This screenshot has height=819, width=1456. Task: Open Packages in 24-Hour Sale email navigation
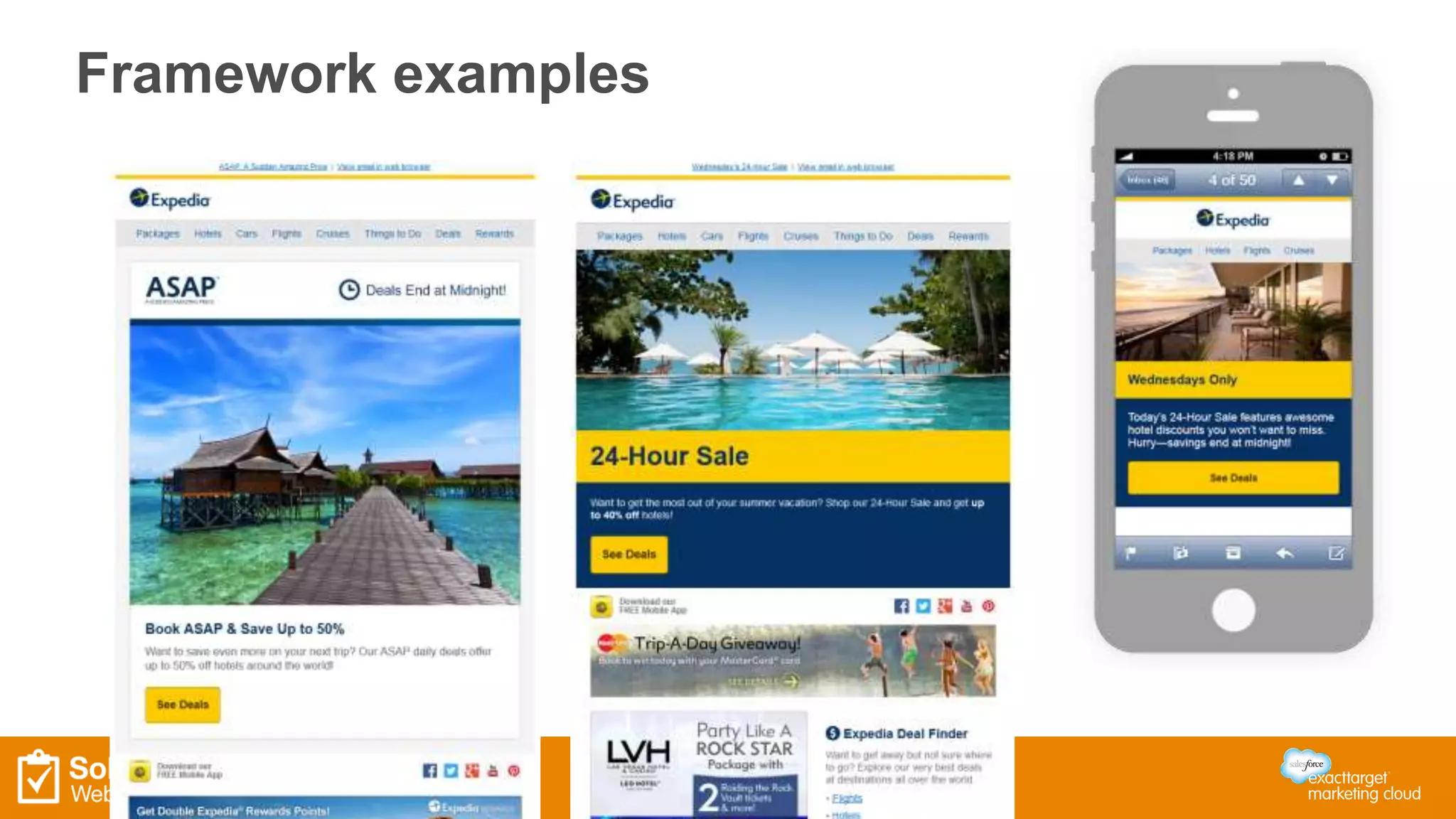coord(620,236)
